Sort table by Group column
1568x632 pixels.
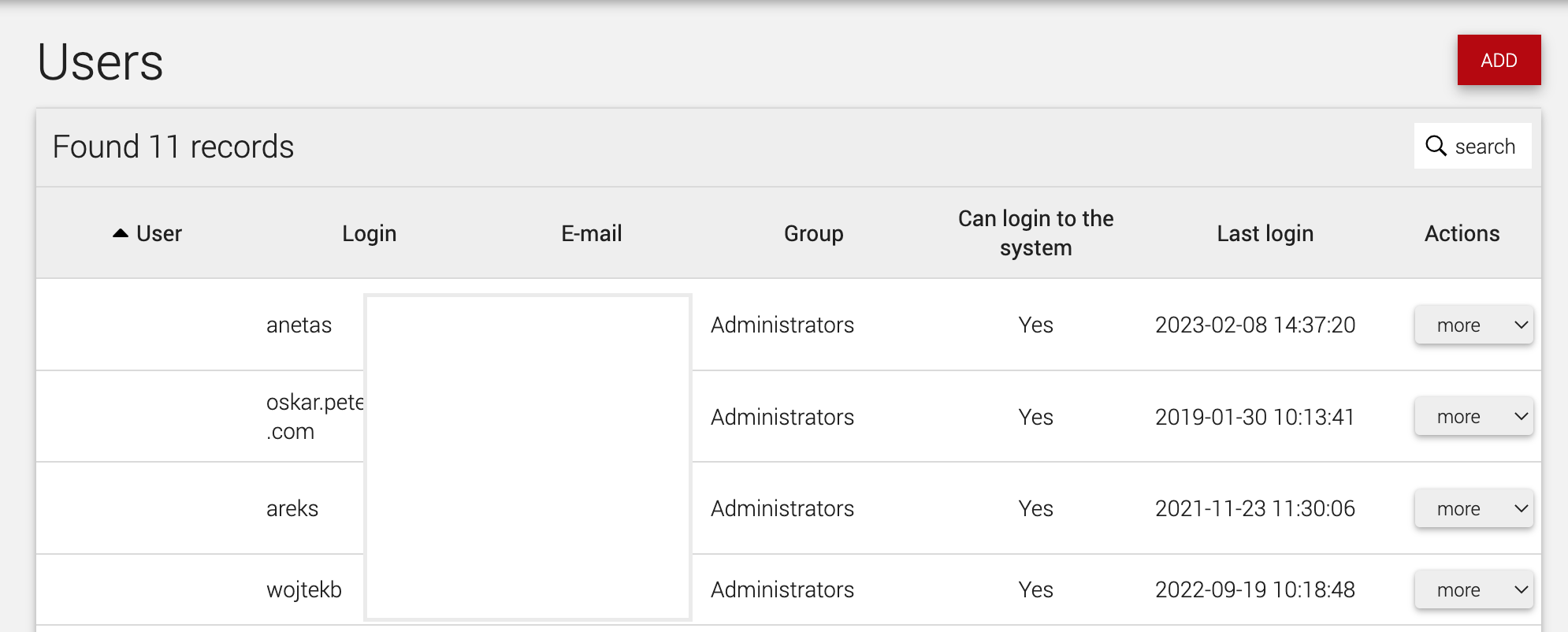point(813,233)
